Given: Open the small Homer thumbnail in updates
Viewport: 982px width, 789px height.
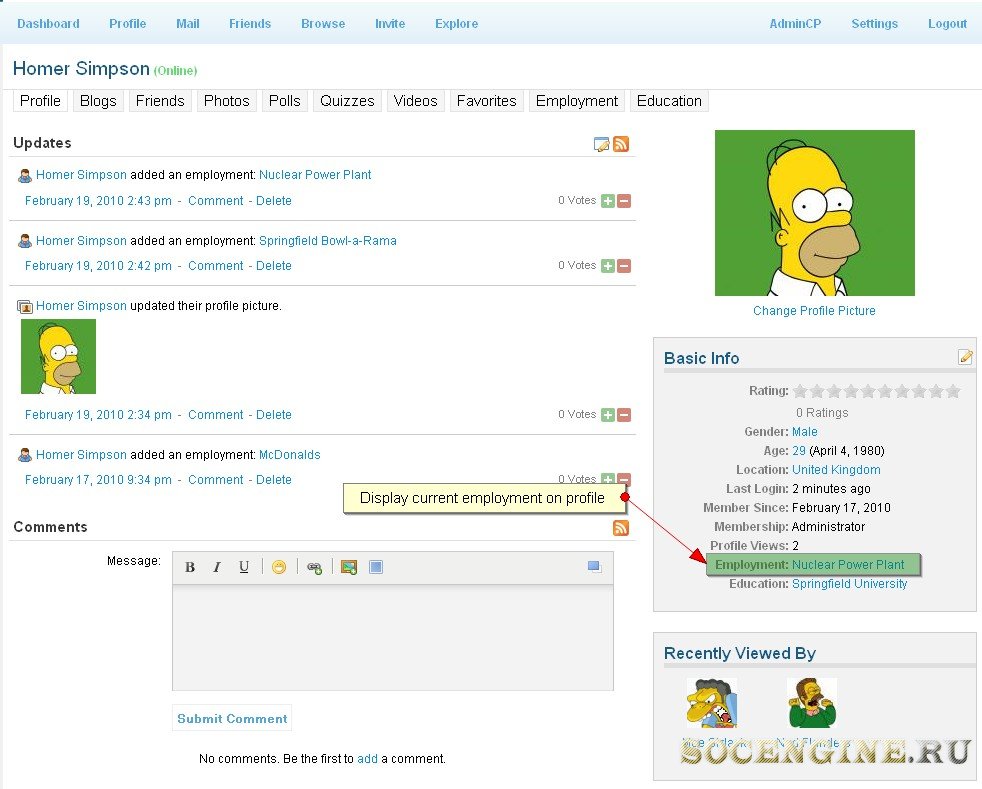Looking at the screenshot, I should pyautogui.click(x=58, y=357).
